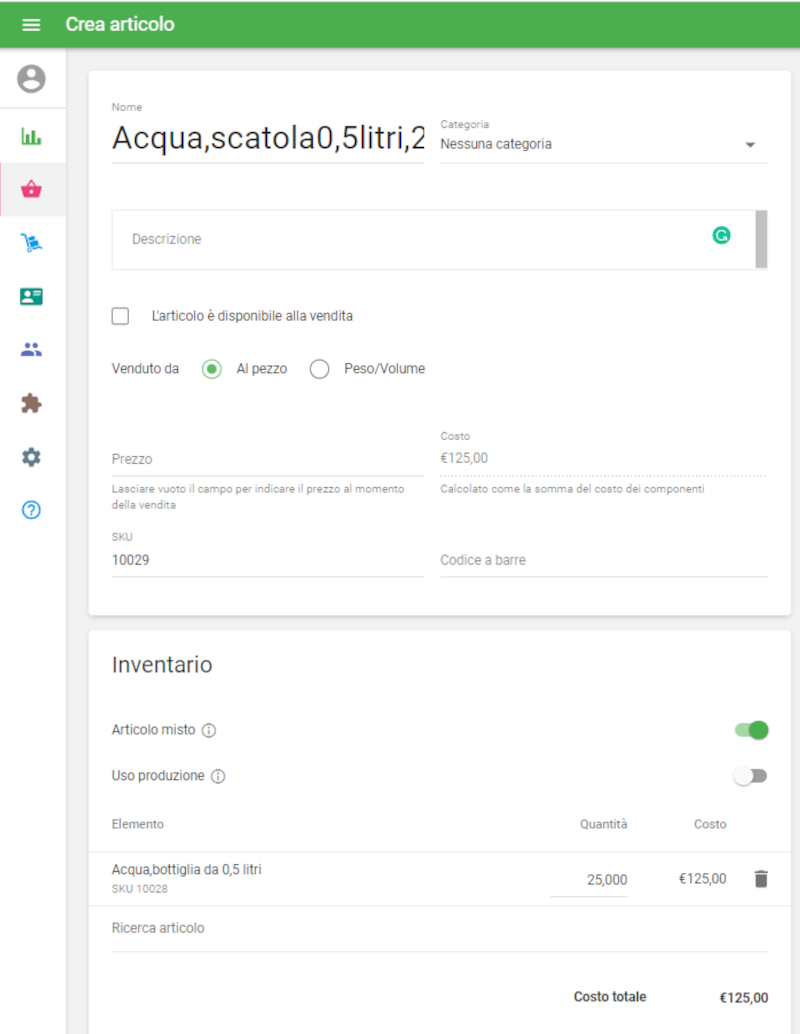
Task: Edit the Quantità value 25,000 field
Action: pos(600,879)
